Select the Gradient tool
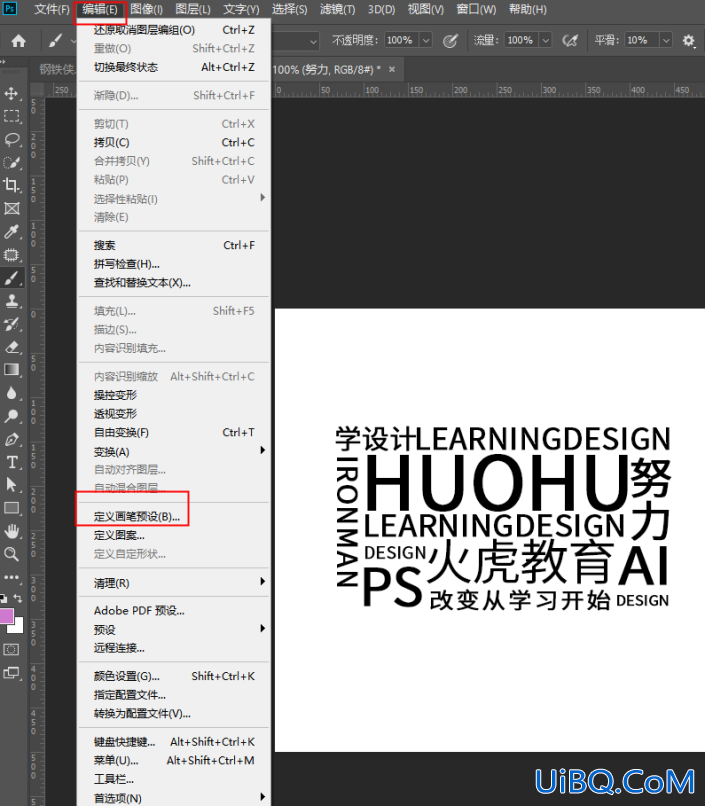This screenshot has width=705, height=806. pos(11,370)
